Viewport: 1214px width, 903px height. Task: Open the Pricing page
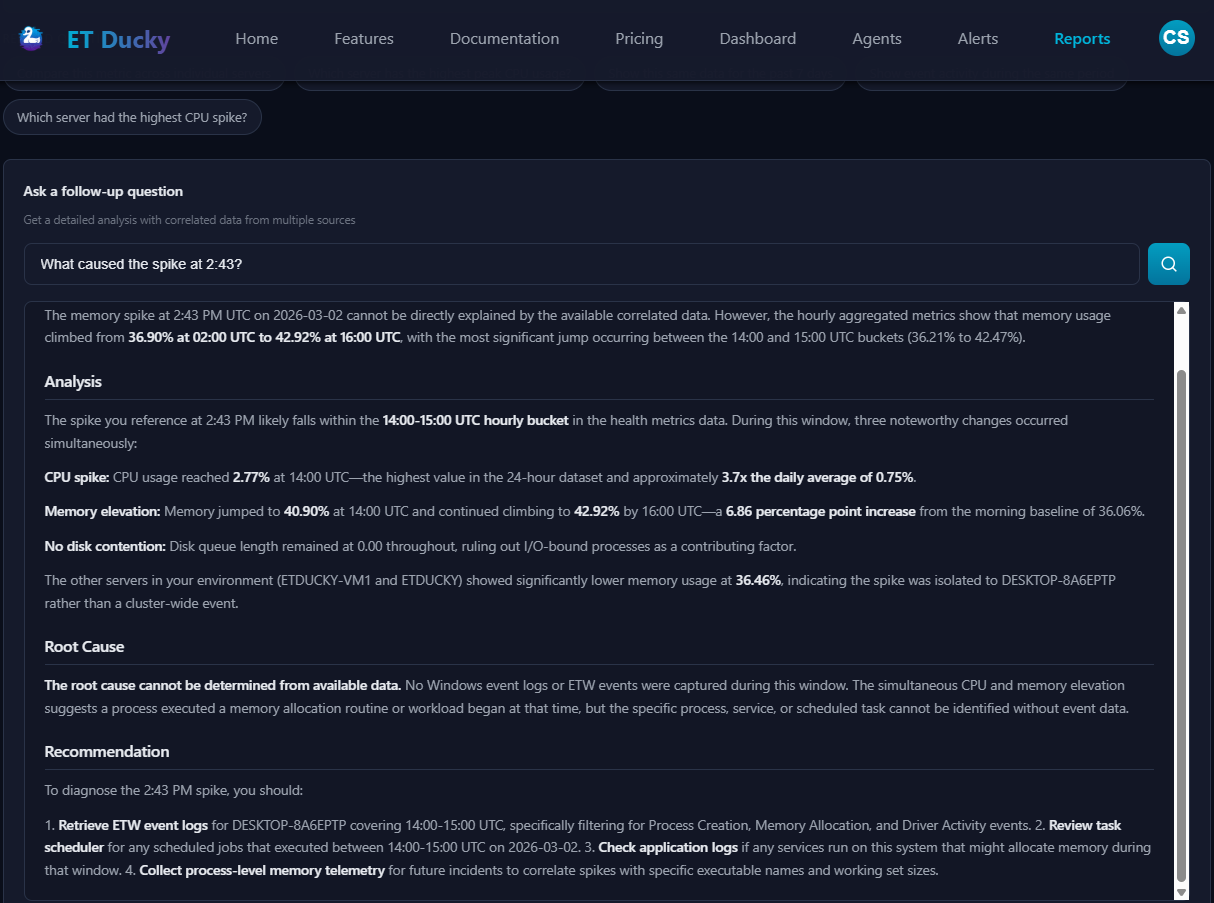(x=639, y=38)
